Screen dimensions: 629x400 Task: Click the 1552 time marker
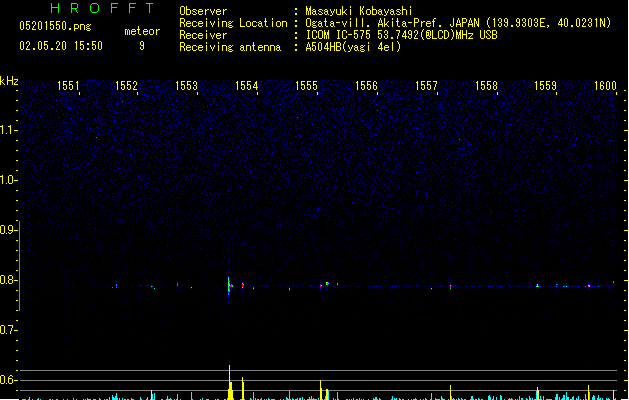pos(126,86)
